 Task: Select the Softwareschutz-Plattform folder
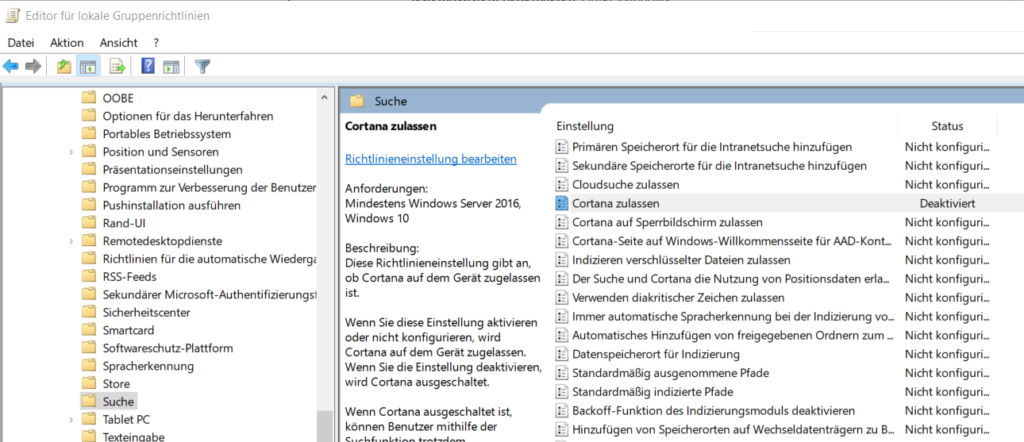click(x=168, y=348)
